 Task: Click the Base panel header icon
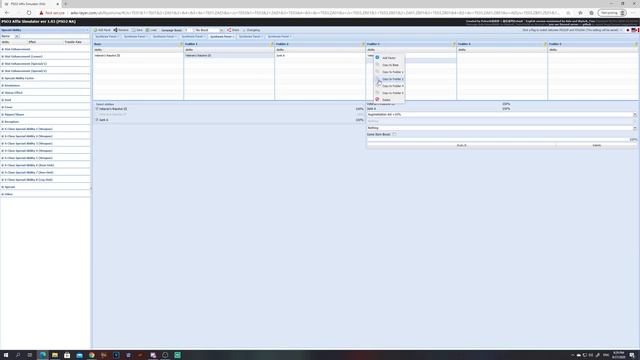point(181,44)
